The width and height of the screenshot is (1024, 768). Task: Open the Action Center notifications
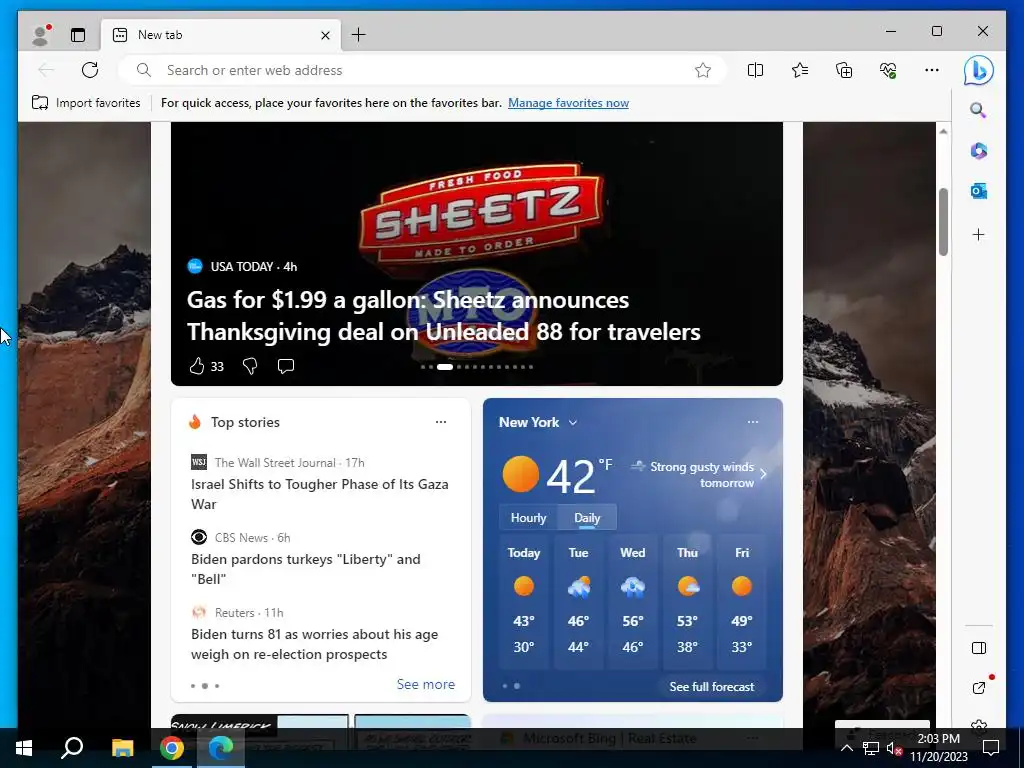pos(991,748)
